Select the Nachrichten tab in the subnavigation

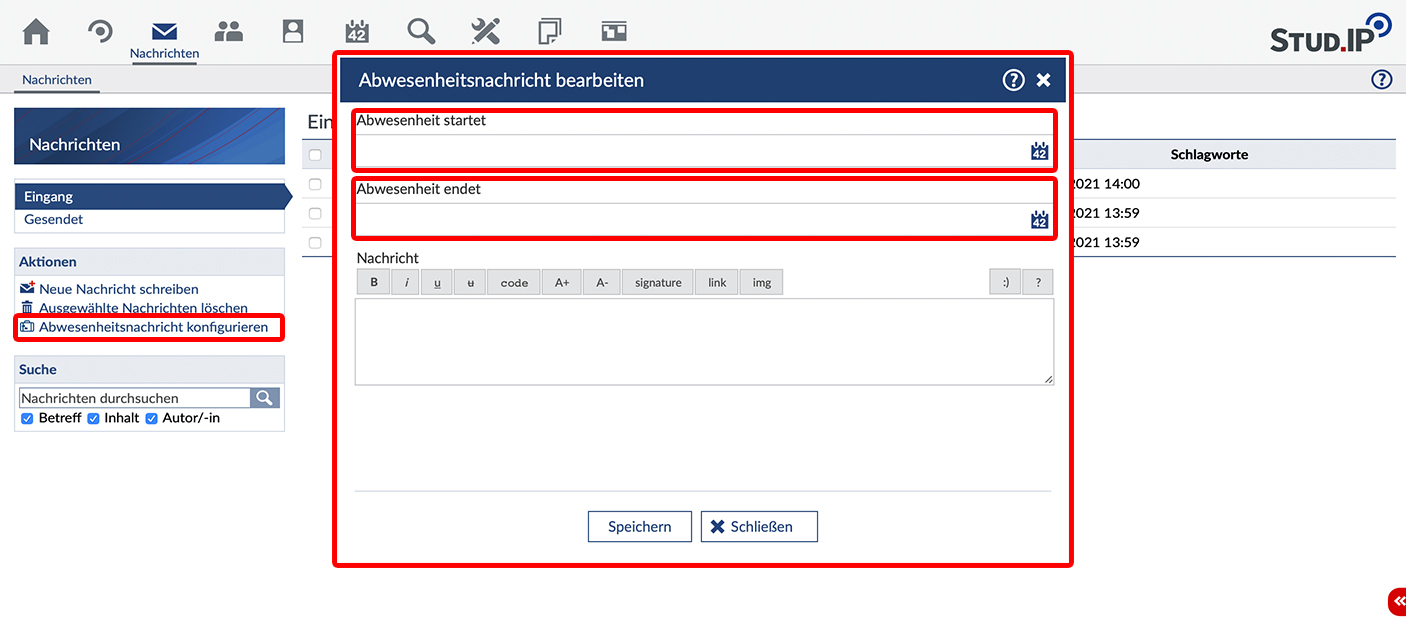[57, 80]
